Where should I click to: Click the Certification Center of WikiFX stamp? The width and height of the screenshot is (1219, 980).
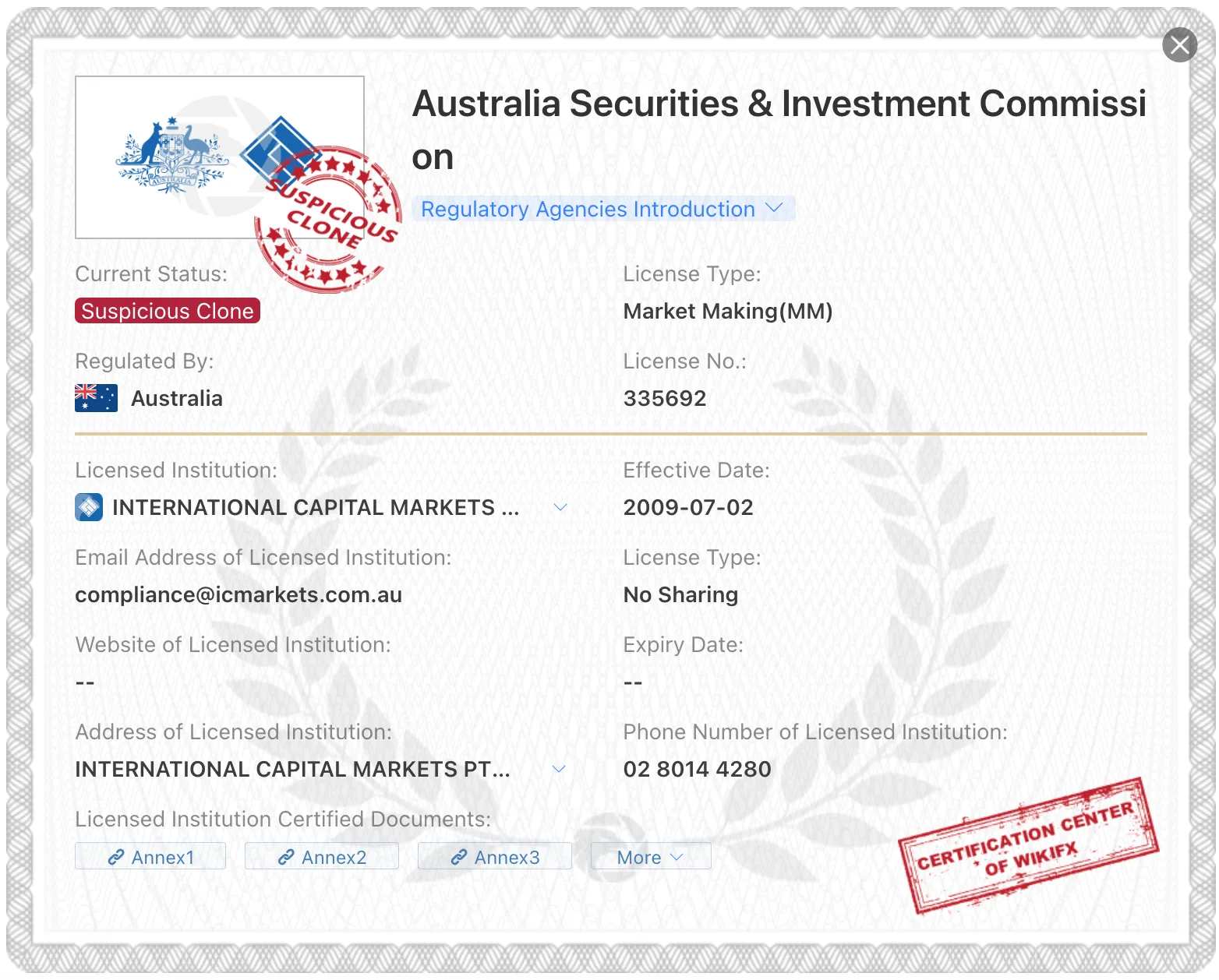1029,845
